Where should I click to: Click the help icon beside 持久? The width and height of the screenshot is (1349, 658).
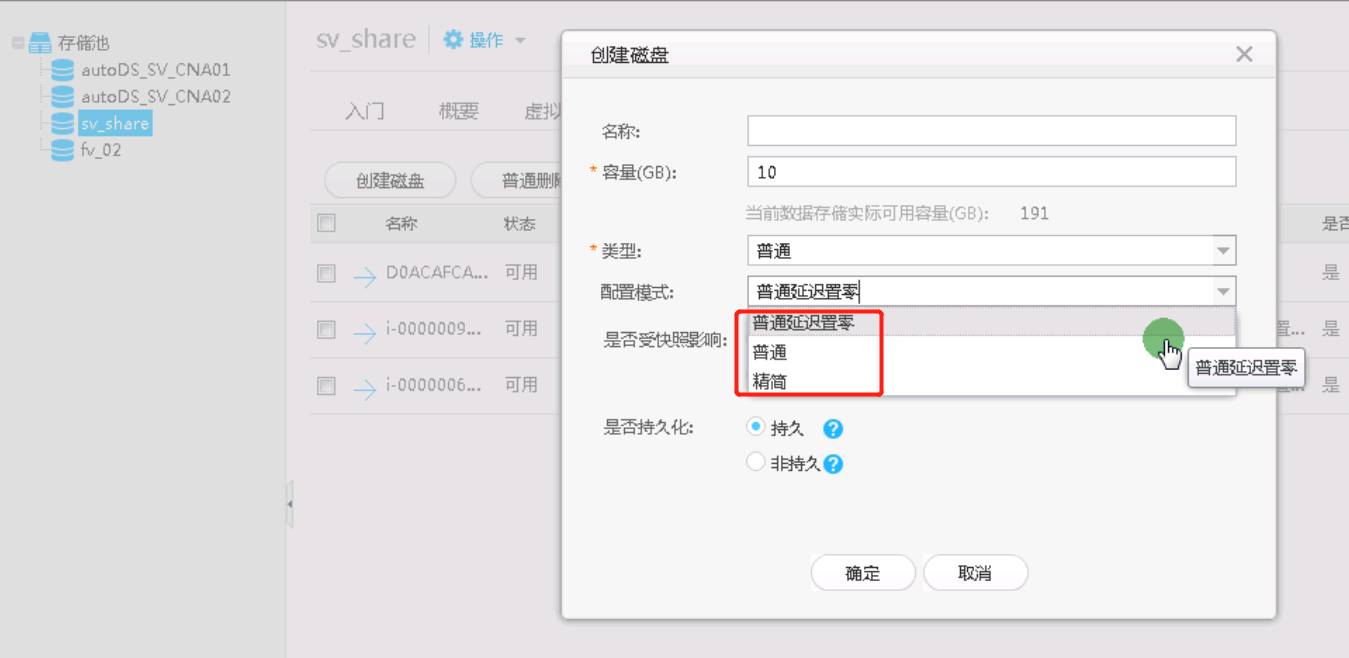point(833,428)
